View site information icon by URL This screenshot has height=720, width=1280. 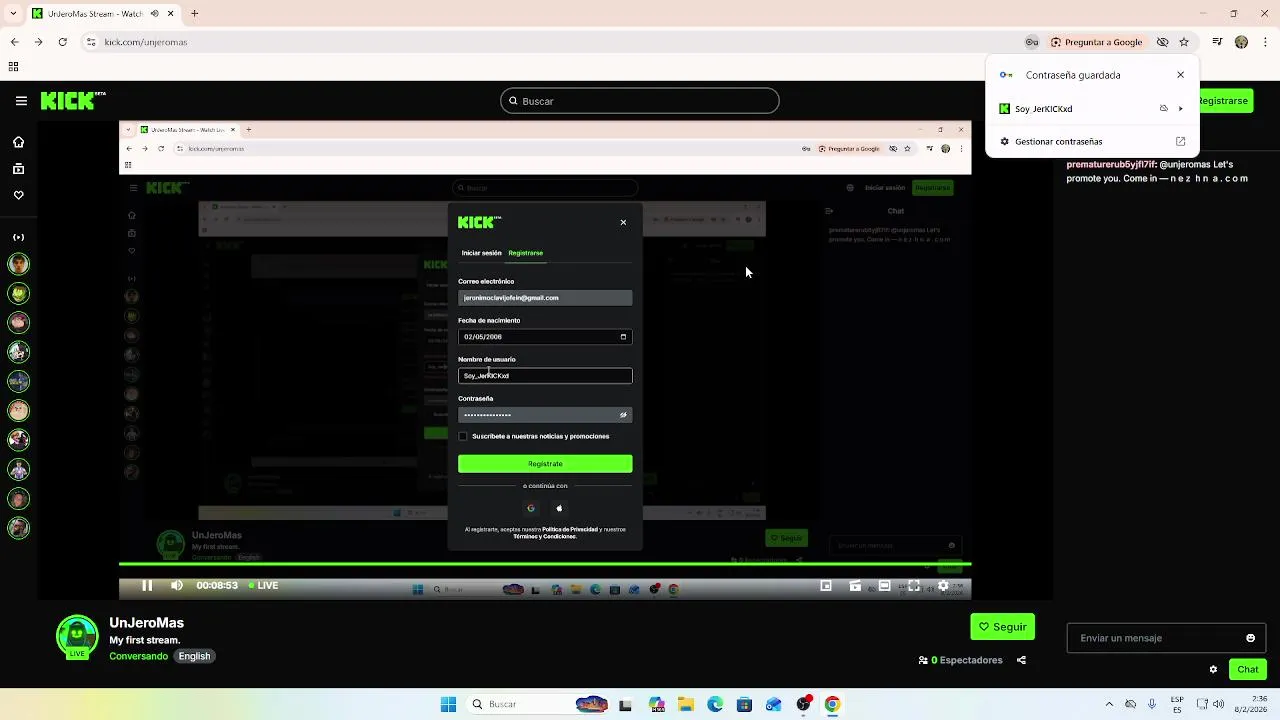91,42
